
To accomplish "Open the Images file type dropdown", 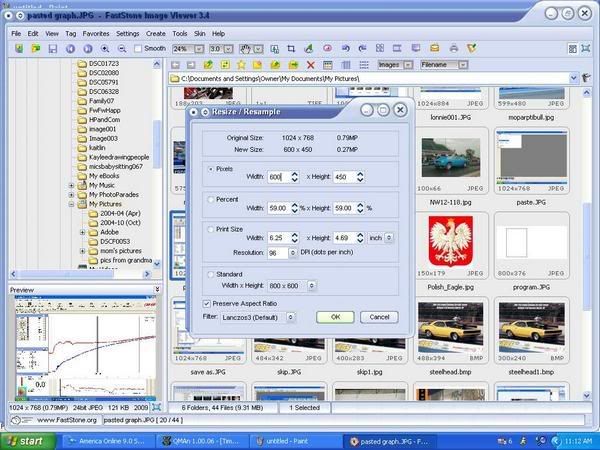I will (x=408, y=65).
